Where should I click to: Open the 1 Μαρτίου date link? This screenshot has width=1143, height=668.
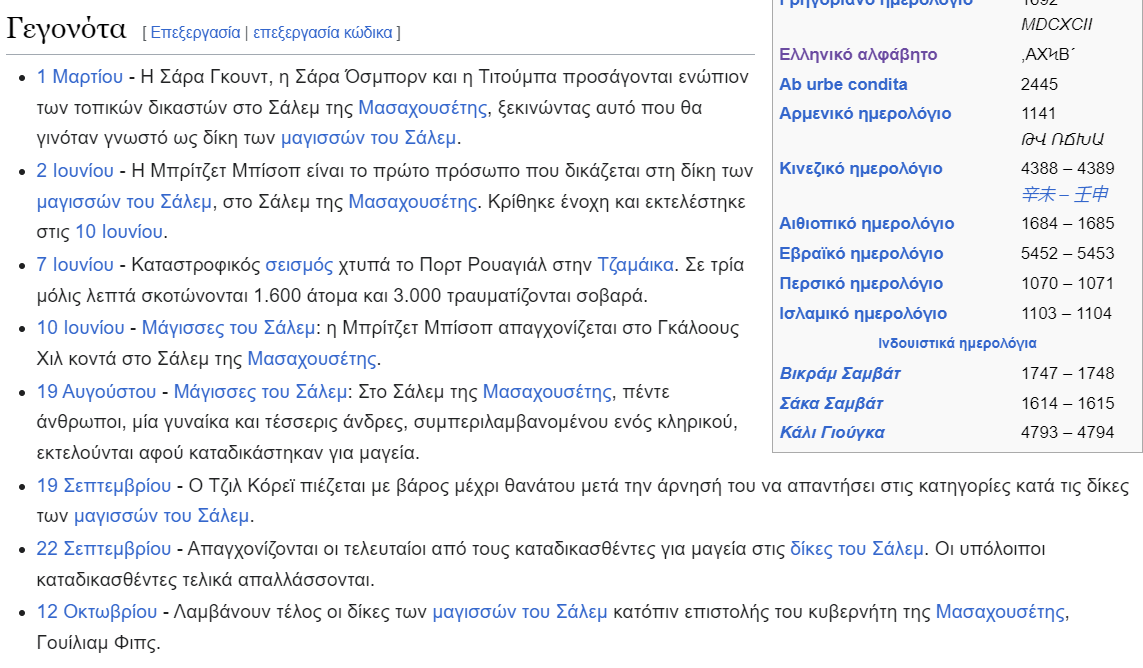80,77
